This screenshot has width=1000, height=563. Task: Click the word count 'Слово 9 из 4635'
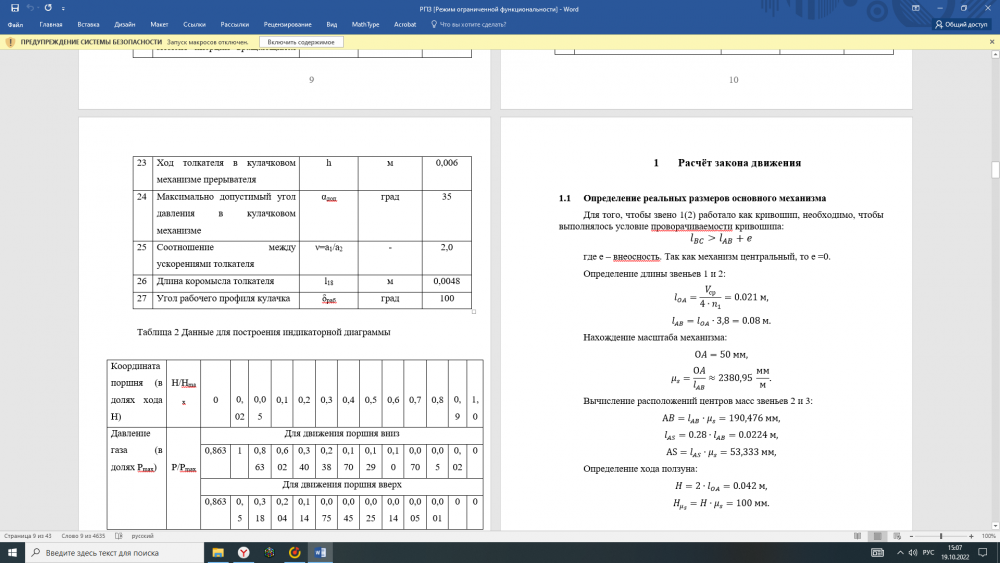(x=85, y=535)
